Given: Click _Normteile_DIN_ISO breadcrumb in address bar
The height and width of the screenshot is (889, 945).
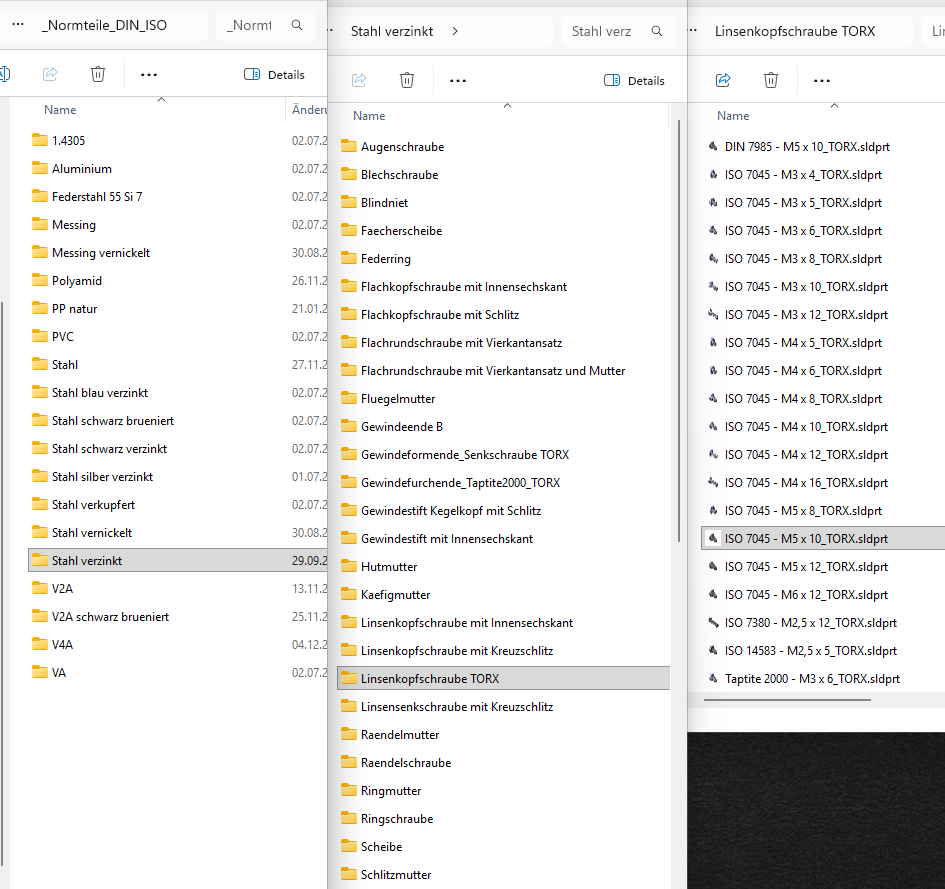Looking at the screenshot, I should (104, 25).
